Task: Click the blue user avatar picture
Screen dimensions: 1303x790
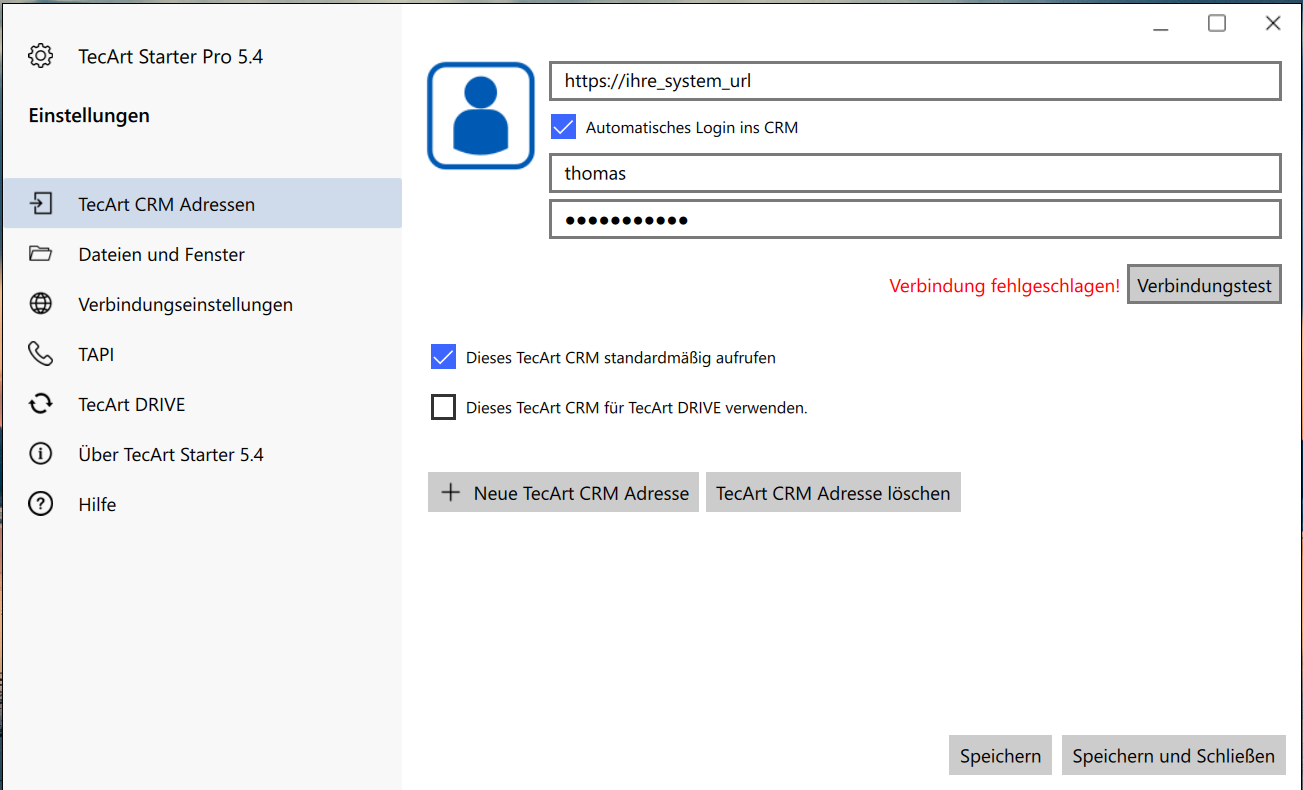Action: click(x=481, y=115)
